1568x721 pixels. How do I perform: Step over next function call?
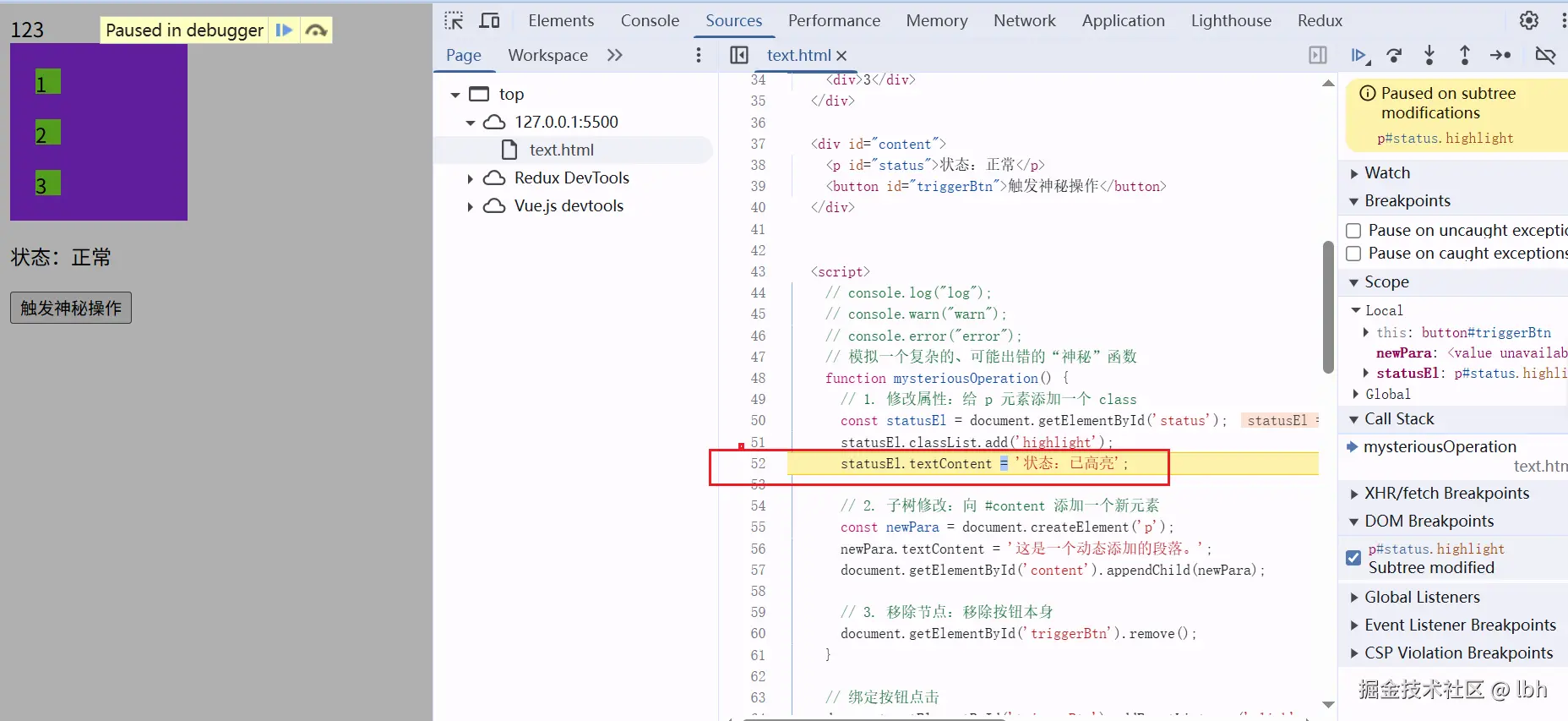tap(1394, 55)
